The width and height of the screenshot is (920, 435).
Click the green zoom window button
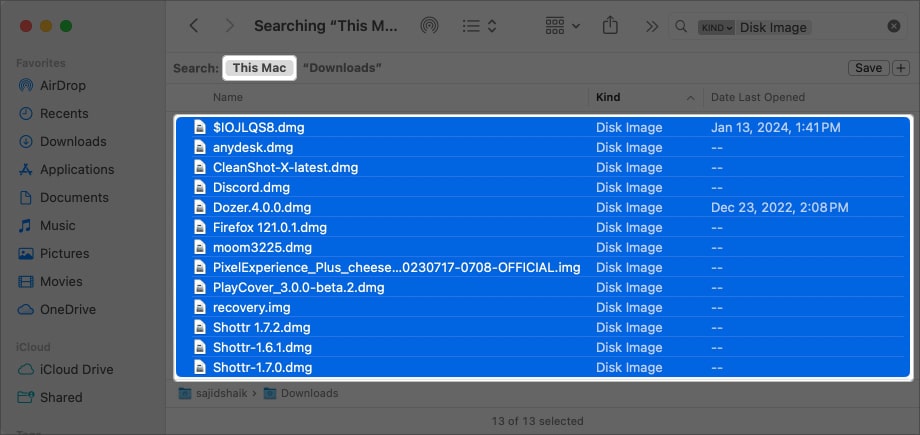click(x=66, y=26)
